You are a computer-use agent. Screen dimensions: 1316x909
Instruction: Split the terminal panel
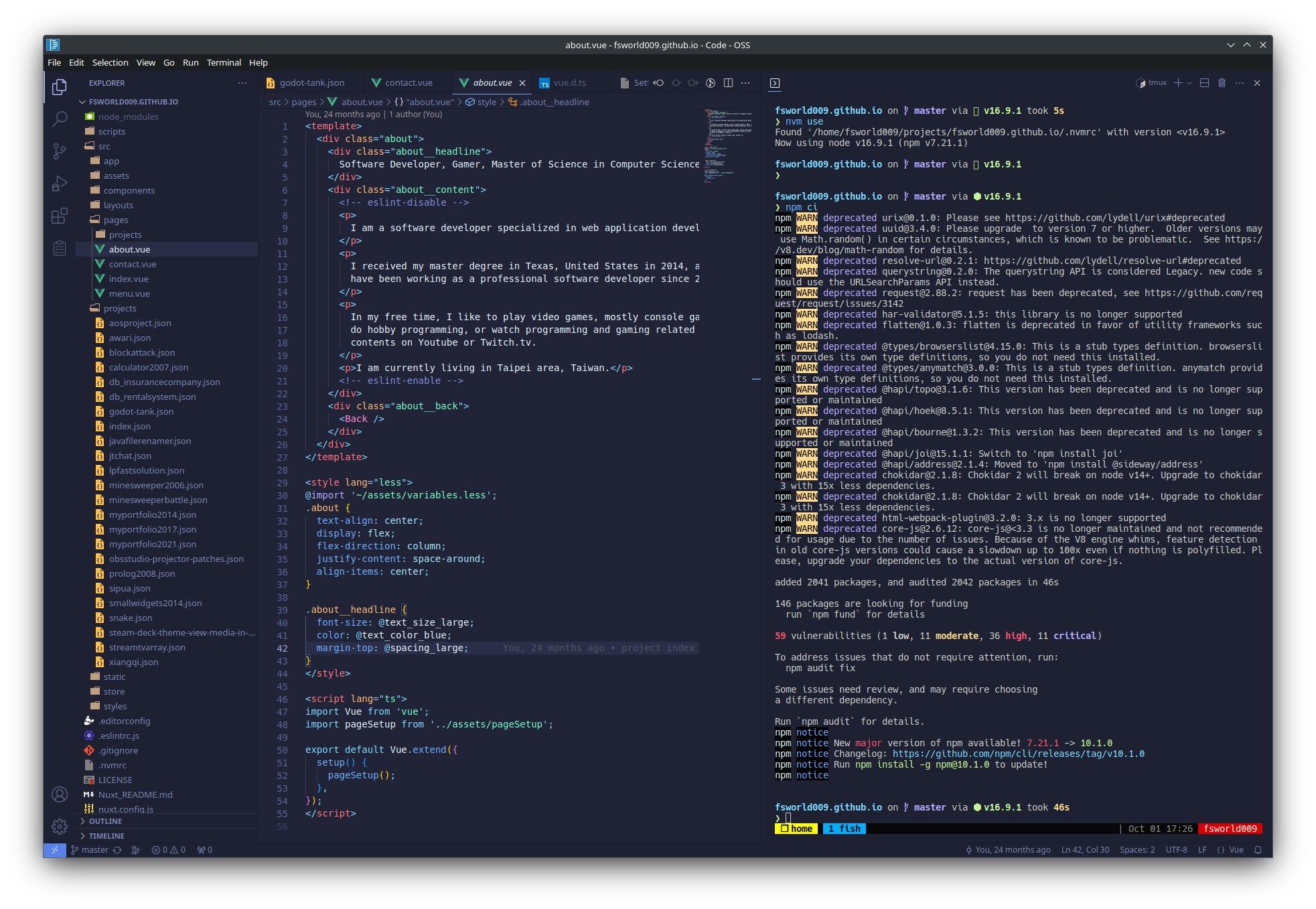point(1204,83)
